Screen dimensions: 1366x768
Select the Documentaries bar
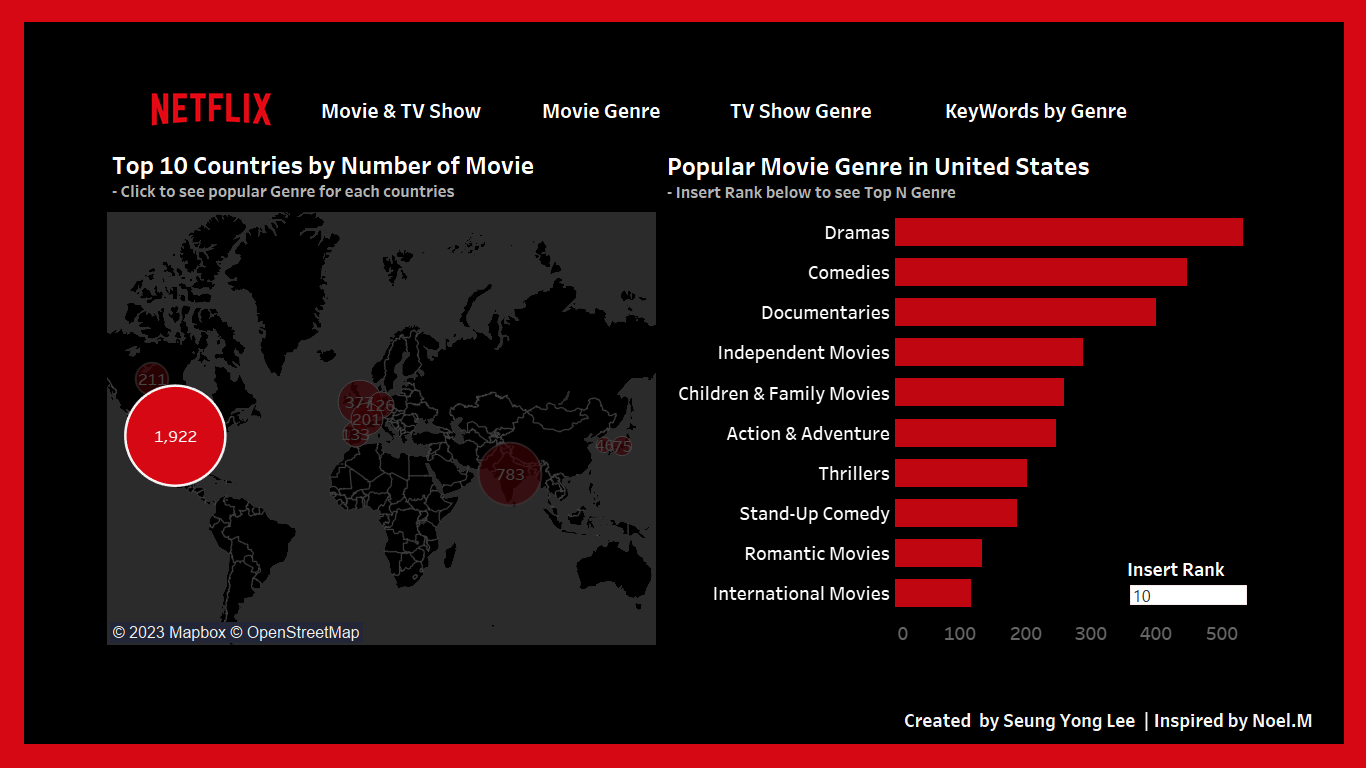[x=1025, y=312]
